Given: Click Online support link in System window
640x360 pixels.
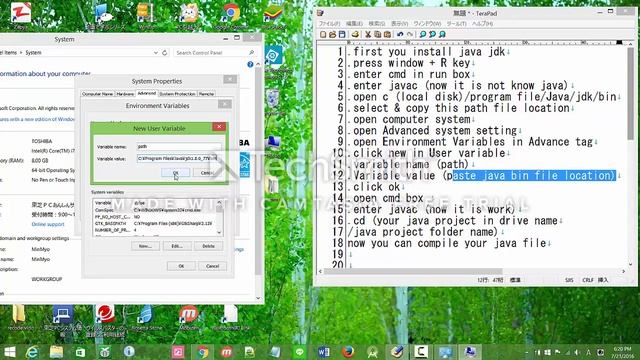Looking at the screenshot, I should click(x=48, y=224).
